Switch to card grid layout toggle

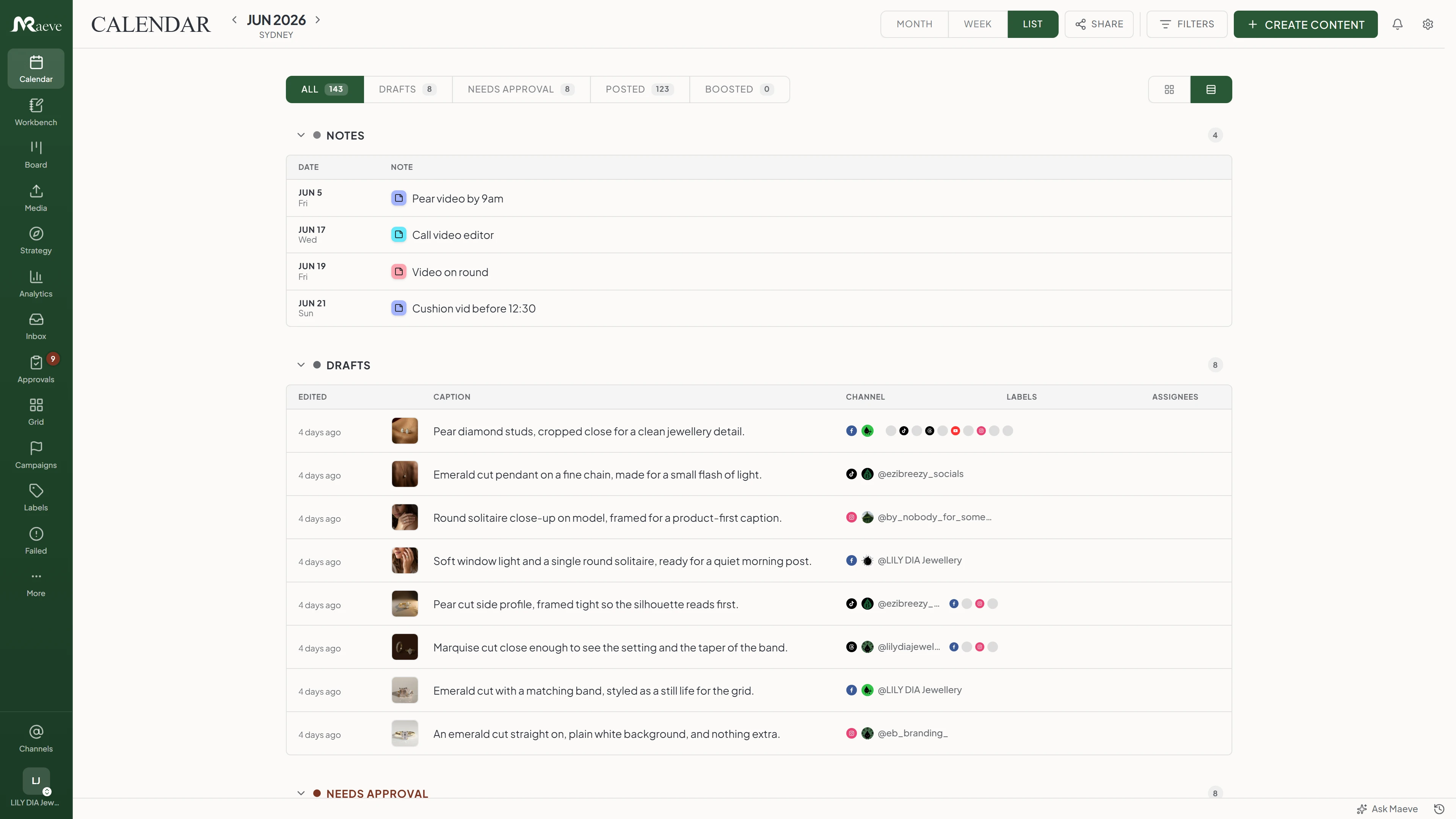coord(1169,89)
